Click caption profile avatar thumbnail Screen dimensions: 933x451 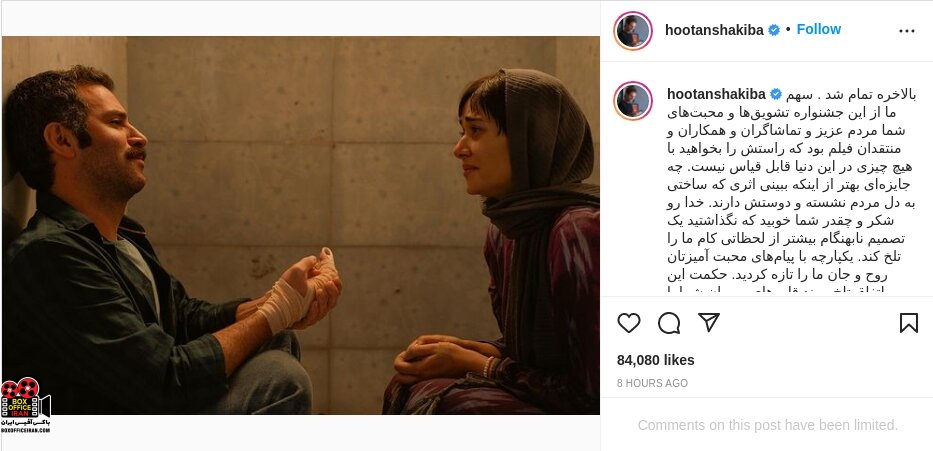tap(633, 101)
